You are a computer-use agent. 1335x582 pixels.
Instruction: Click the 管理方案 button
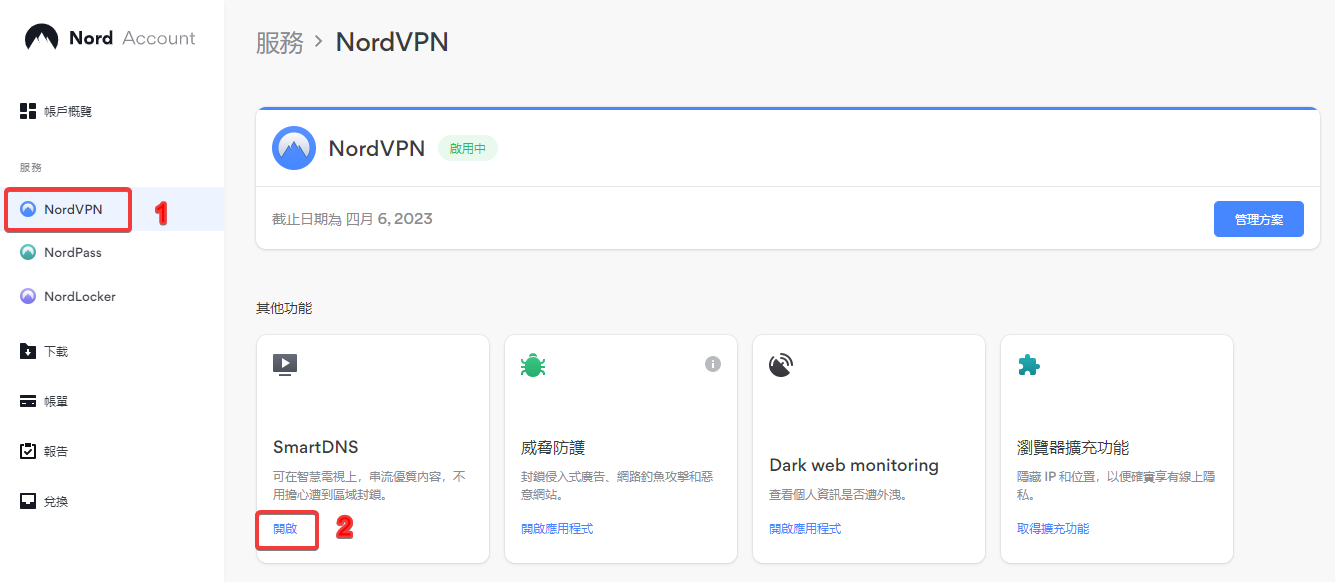[1258, 219]
